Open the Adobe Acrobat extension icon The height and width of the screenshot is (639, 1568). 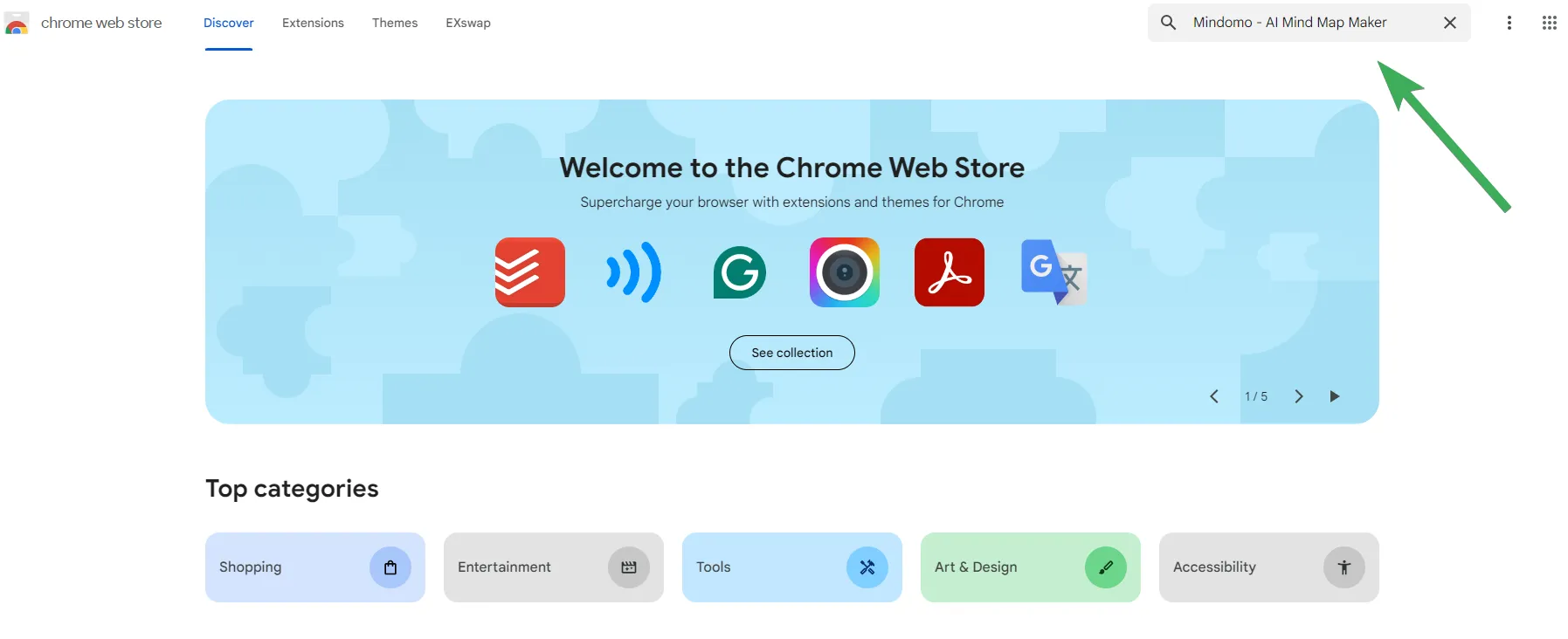(x=950, y=272)
